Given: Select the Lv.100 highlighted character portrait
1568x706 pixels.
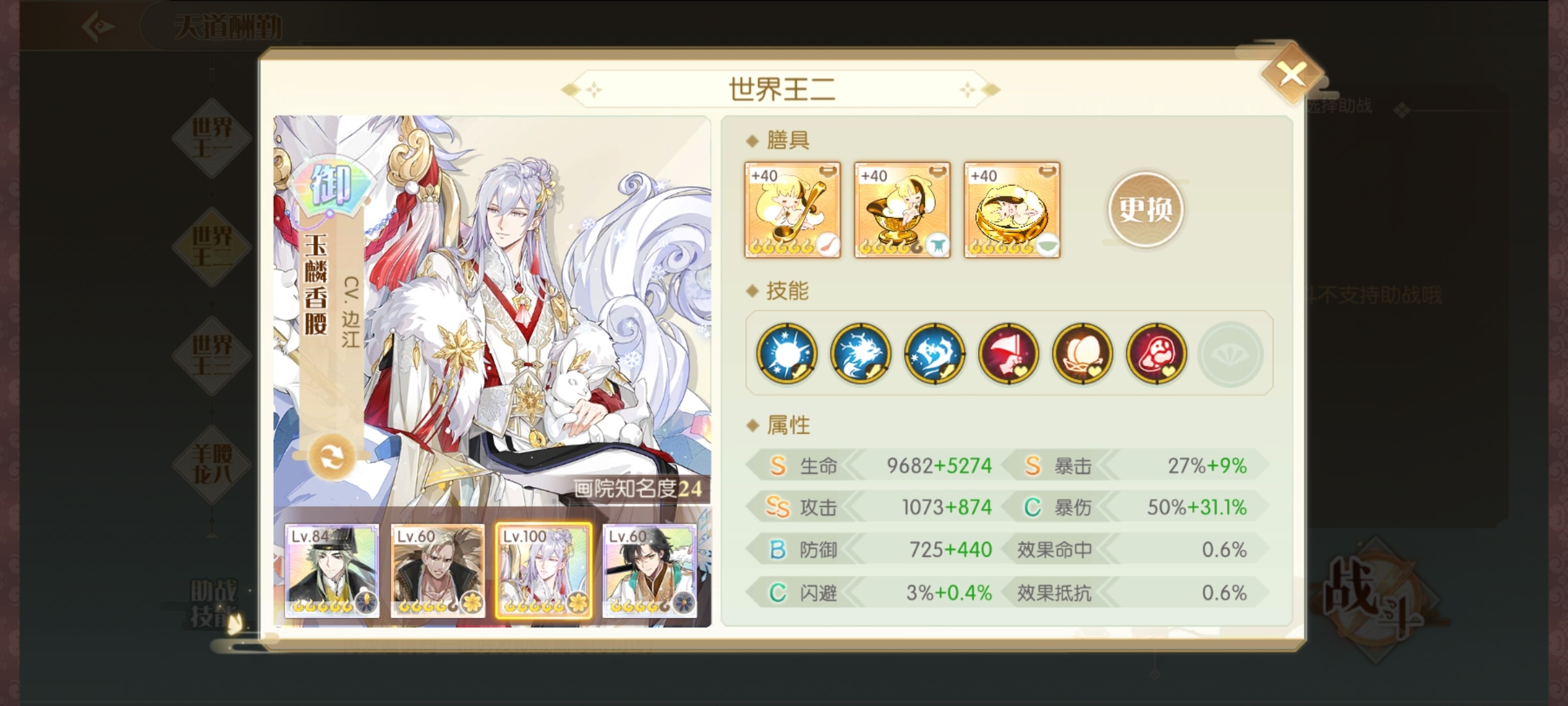Looking at the screenshot, I should click(x=544, y=571).
